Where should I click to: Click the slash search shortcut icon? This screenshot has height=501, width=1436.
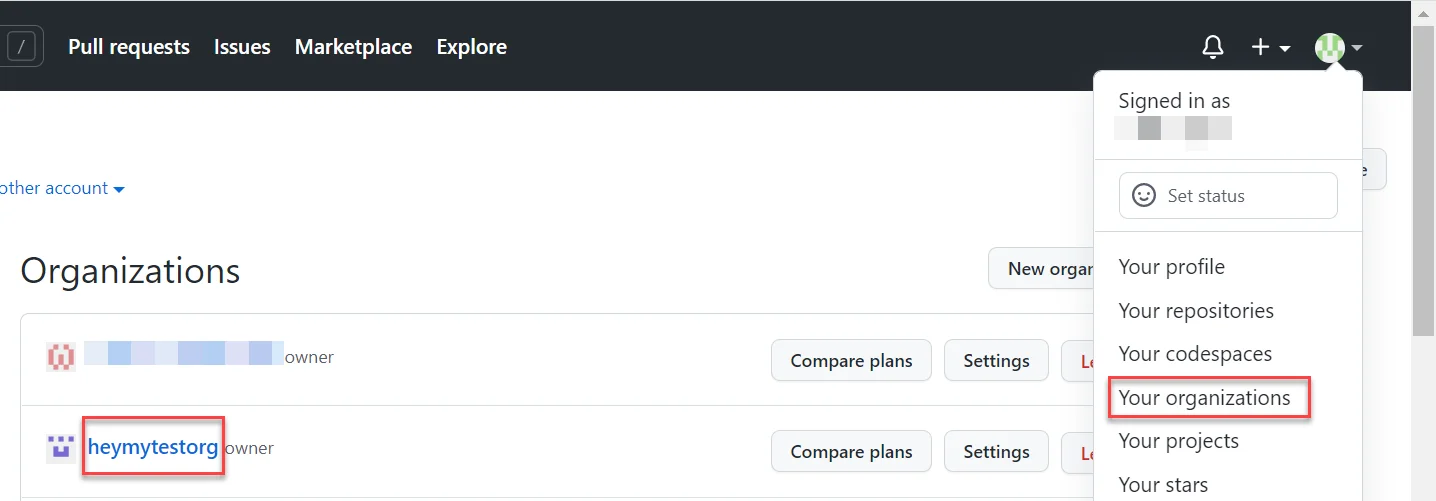pyautogui.click(x=24, y=46)
